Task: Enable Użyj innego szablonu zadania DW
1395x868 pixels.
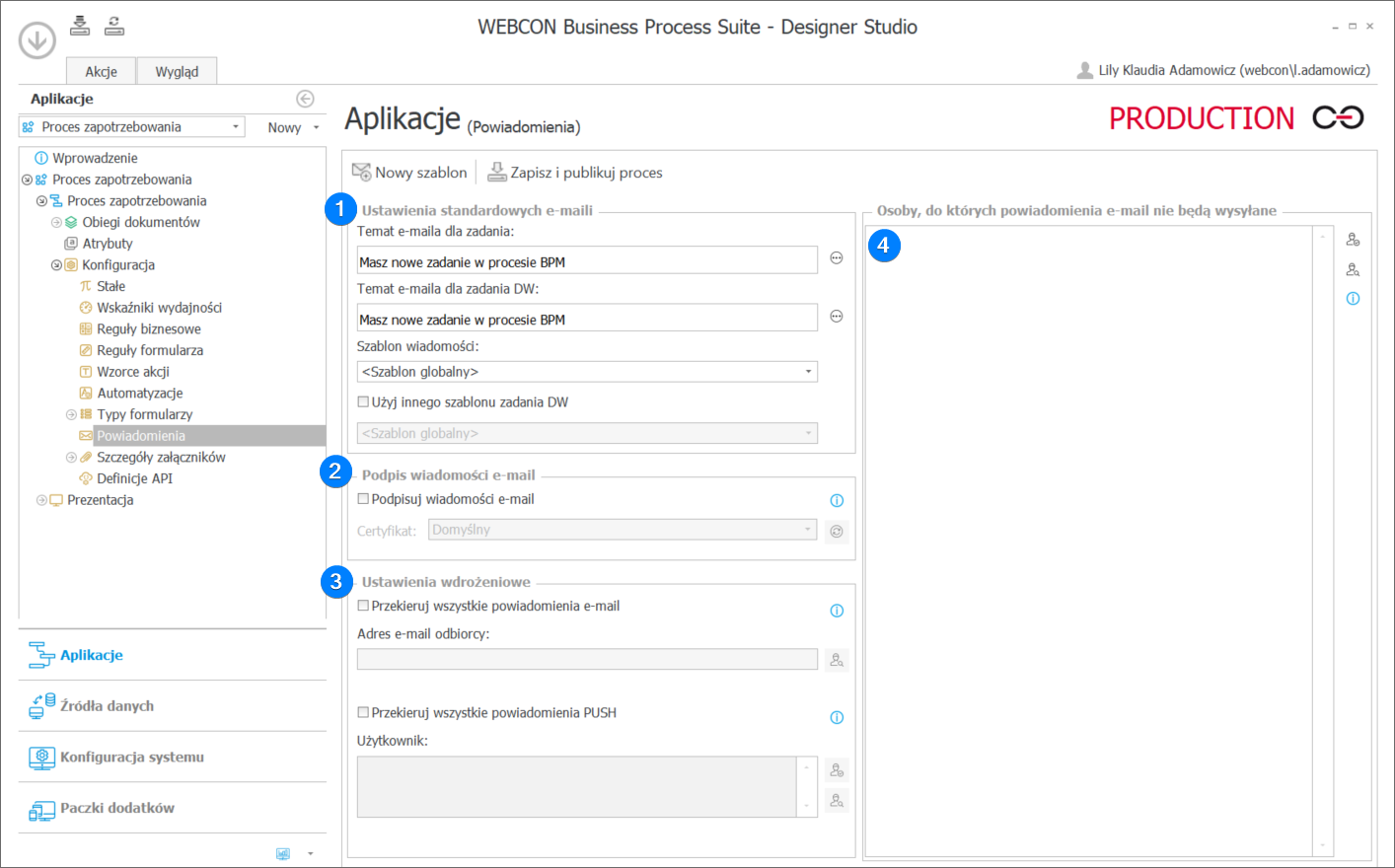Action: click(x=363, y=402)
